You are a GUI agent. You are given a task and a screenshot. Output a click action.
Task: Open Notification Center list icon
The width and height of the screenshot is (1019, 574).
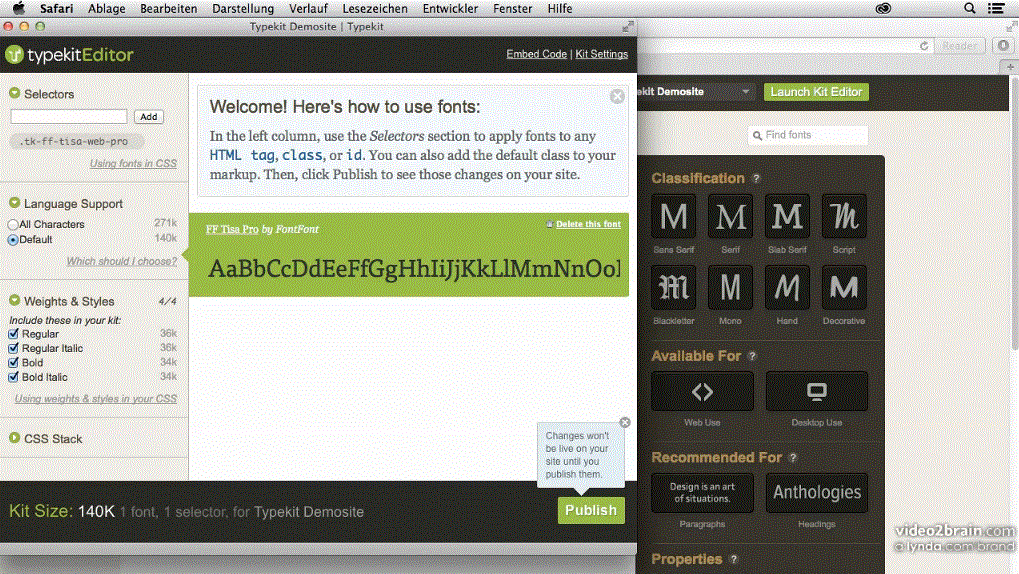996,8
